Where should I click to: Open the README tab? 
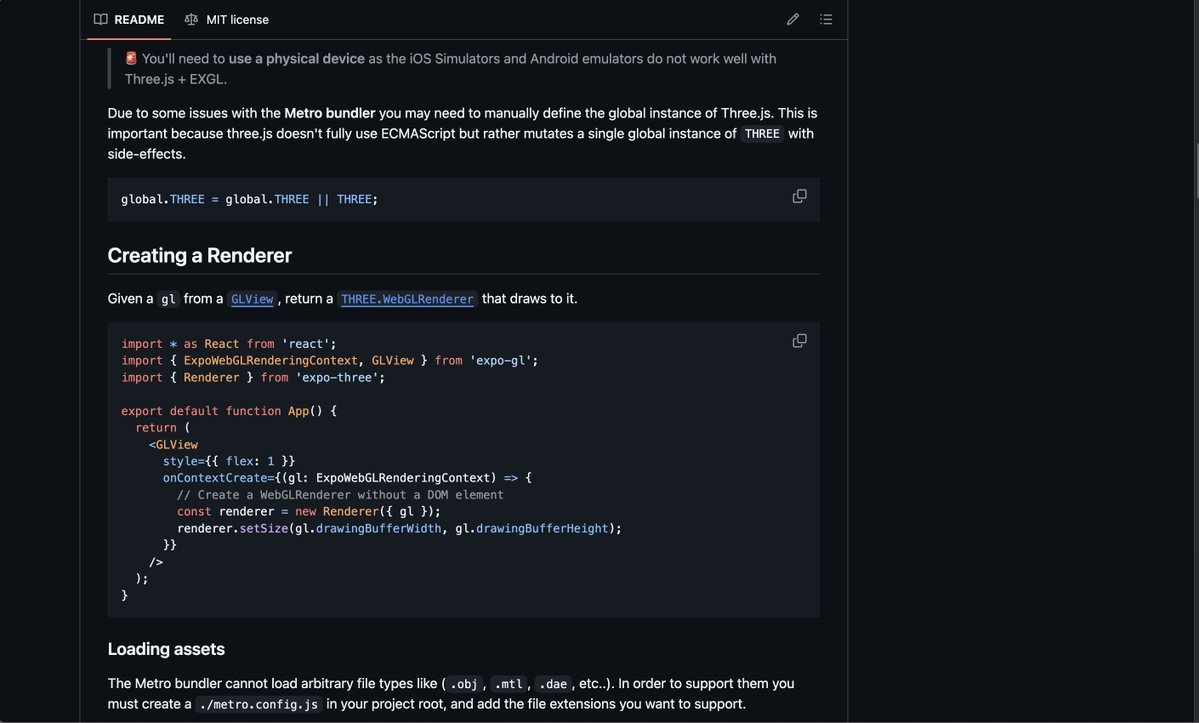click(x=128, y=19)
